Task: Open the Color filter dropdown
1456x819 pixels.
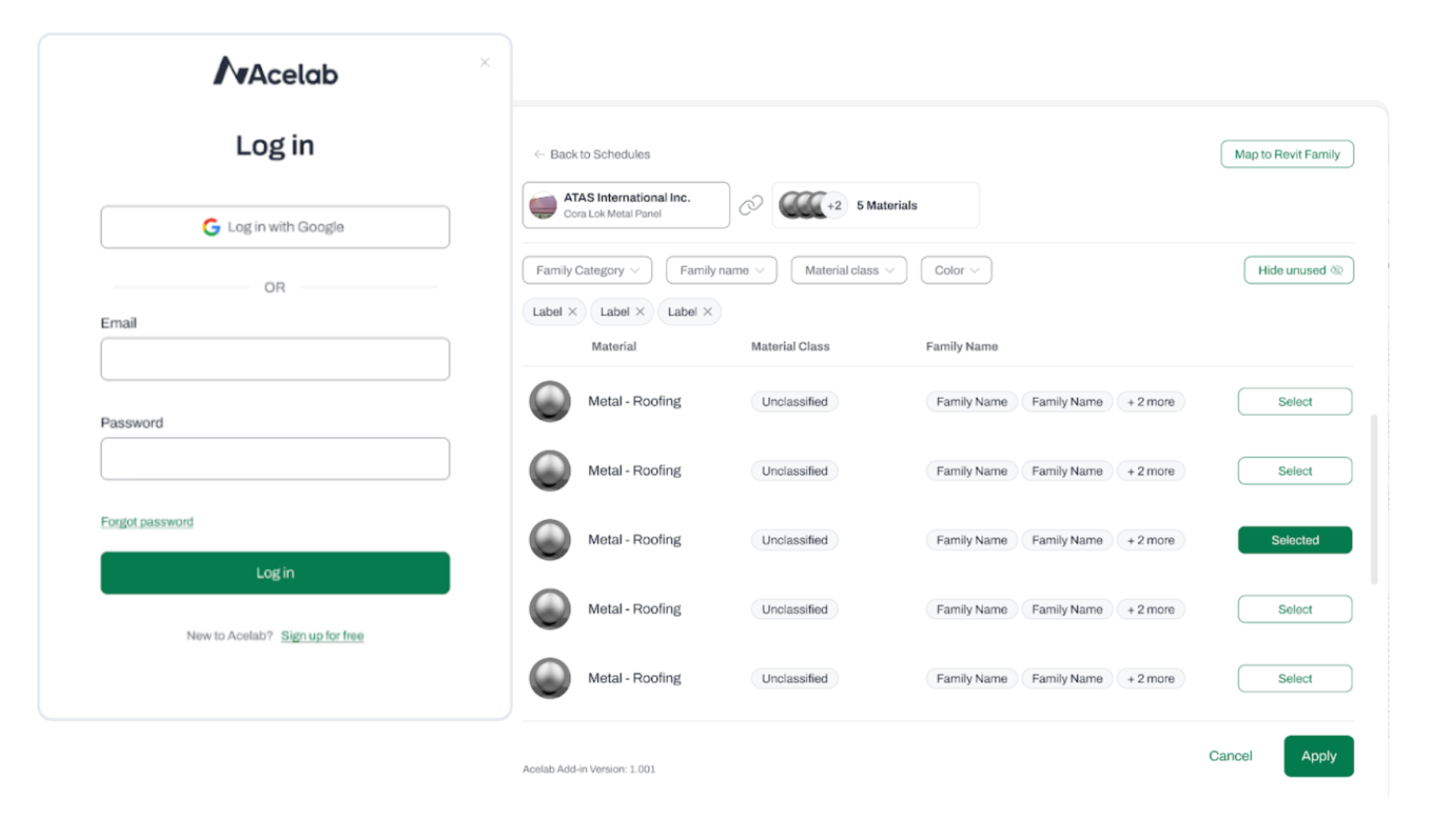Action: coord(955,270)
